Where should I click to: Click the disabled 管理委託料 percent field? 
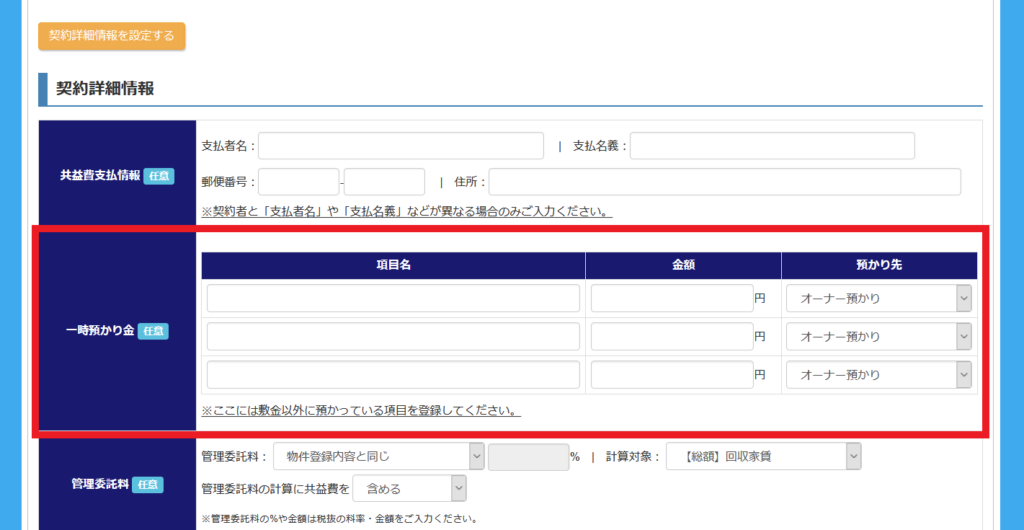528,457
